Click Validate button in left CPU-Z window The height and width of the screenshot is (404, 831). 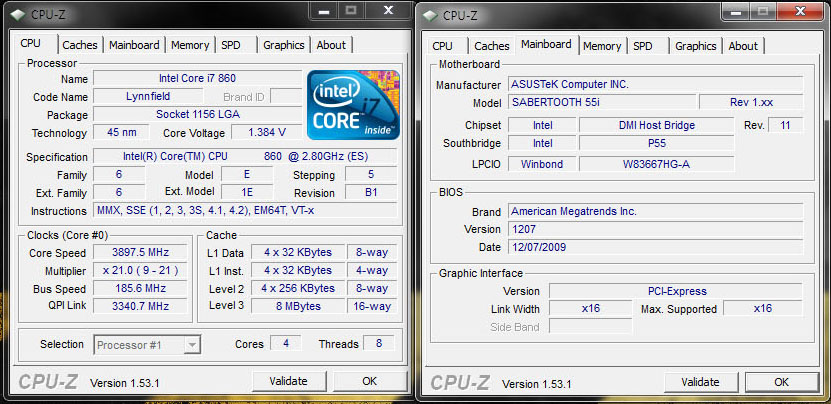tap(288, 381)
